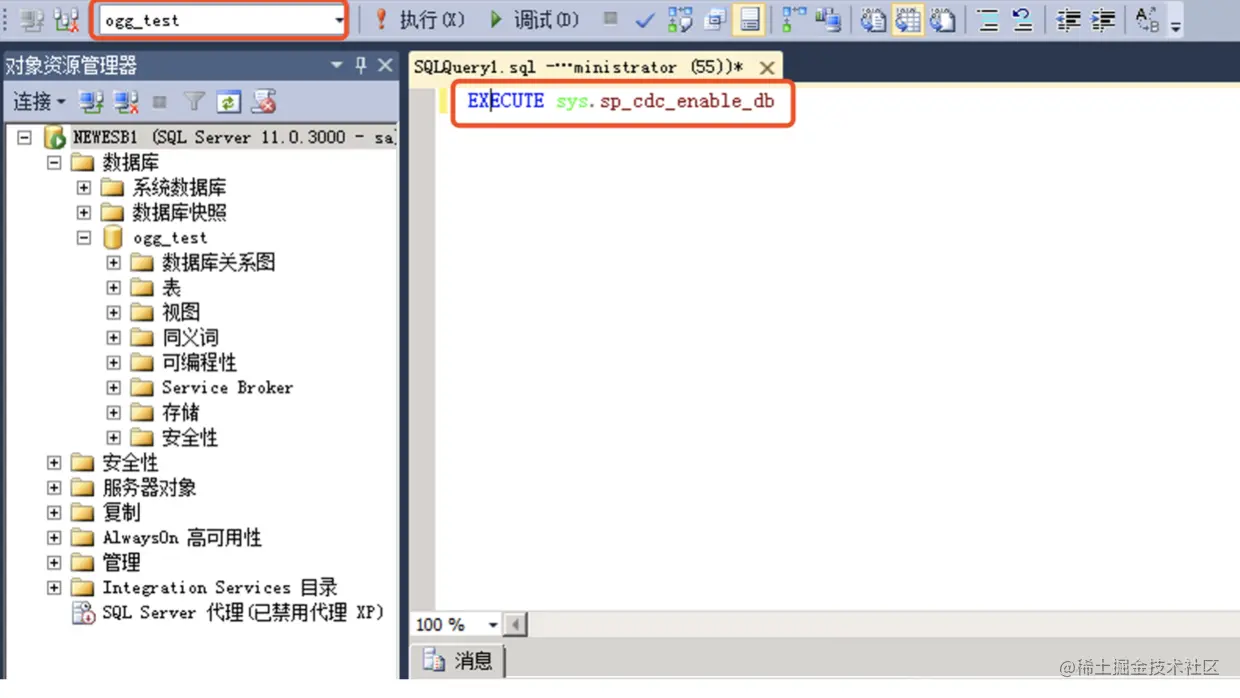The width and height of the screenshot is (1240, 698).
Task: Click the 执行(X) execute button
Action: point(419,20)
